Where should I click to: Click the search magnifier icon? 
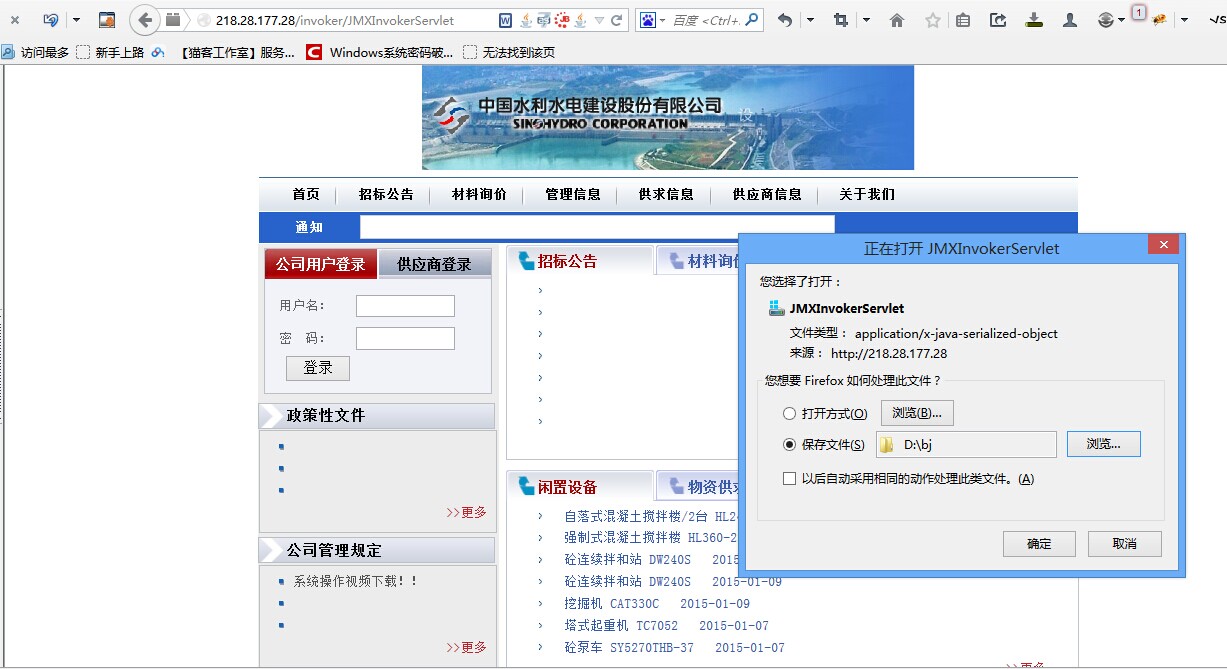tap(752, 20)
